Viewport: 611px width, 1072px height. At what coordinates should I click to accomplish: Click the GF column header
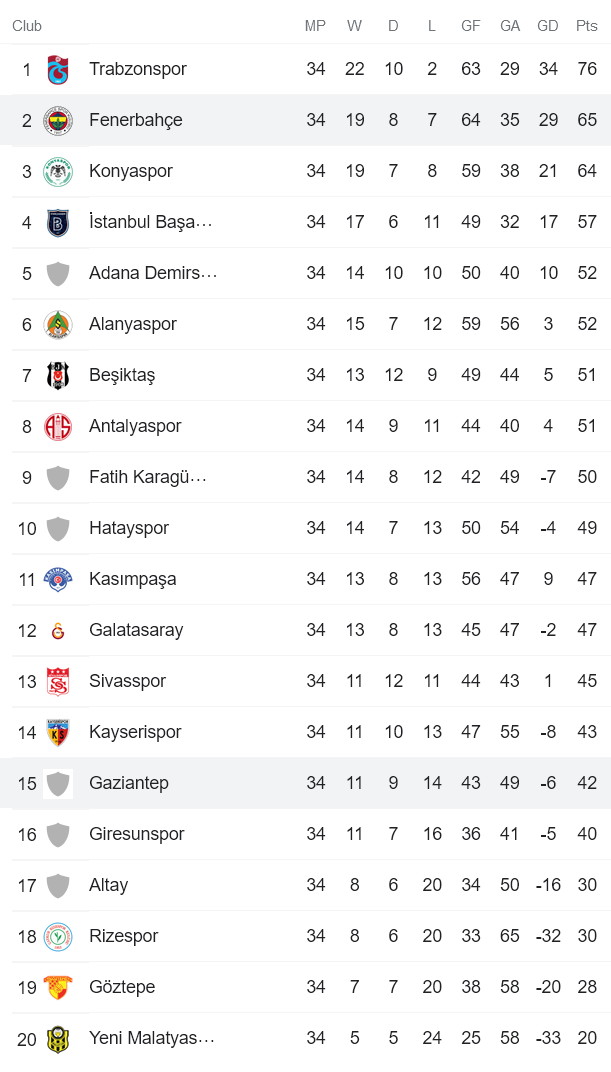(x=470, y=26)
